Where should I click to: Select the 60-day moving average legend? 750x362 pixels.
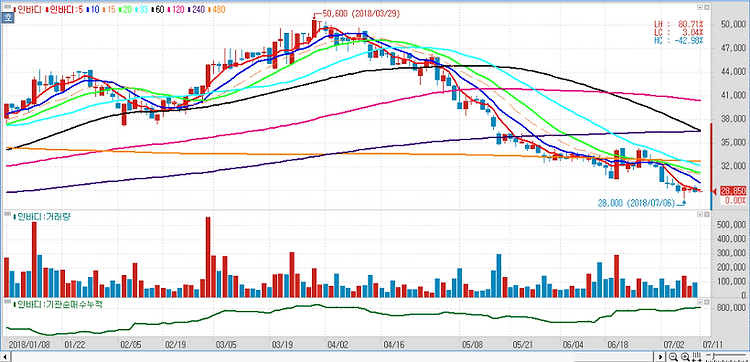point(158,9)
